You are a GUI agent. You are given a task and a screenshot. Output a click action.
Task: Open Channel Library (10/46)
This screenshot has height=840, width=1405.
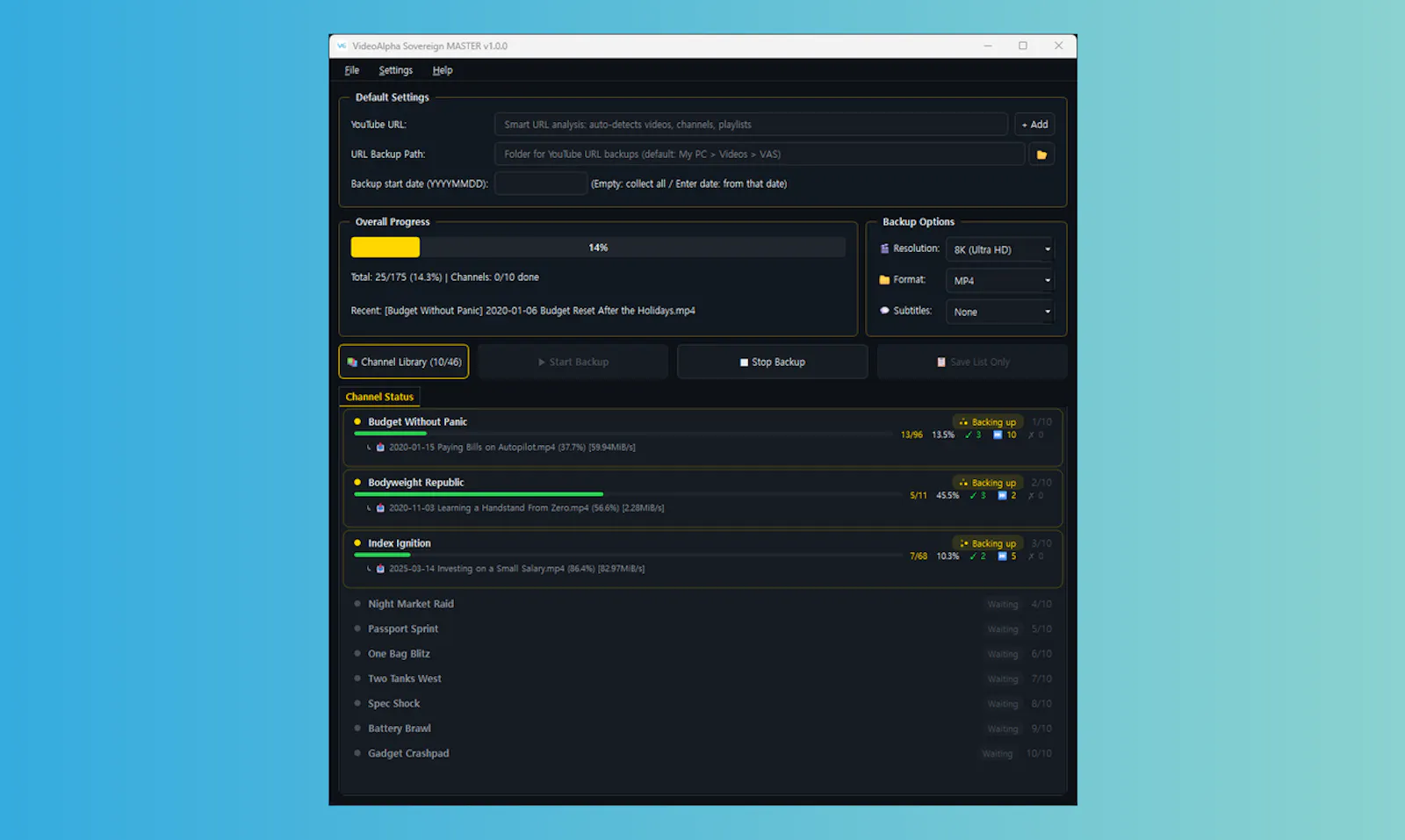(404, 362)
